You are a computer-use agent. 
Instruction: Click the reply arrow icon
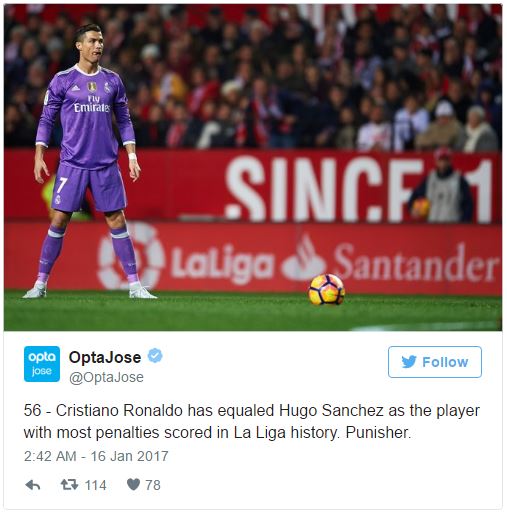[33, 485]
